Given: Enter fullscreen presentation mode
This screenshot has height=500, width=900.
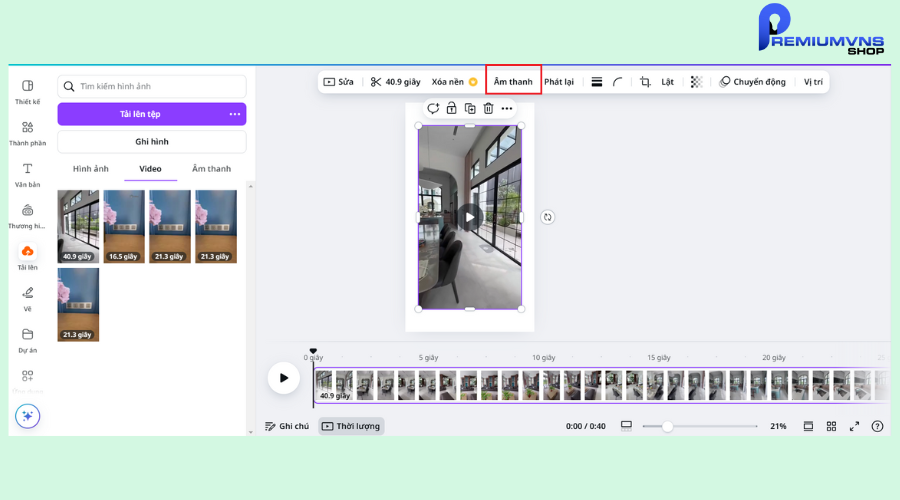Looking at the screenshot, I should click(x=855, y=426).
